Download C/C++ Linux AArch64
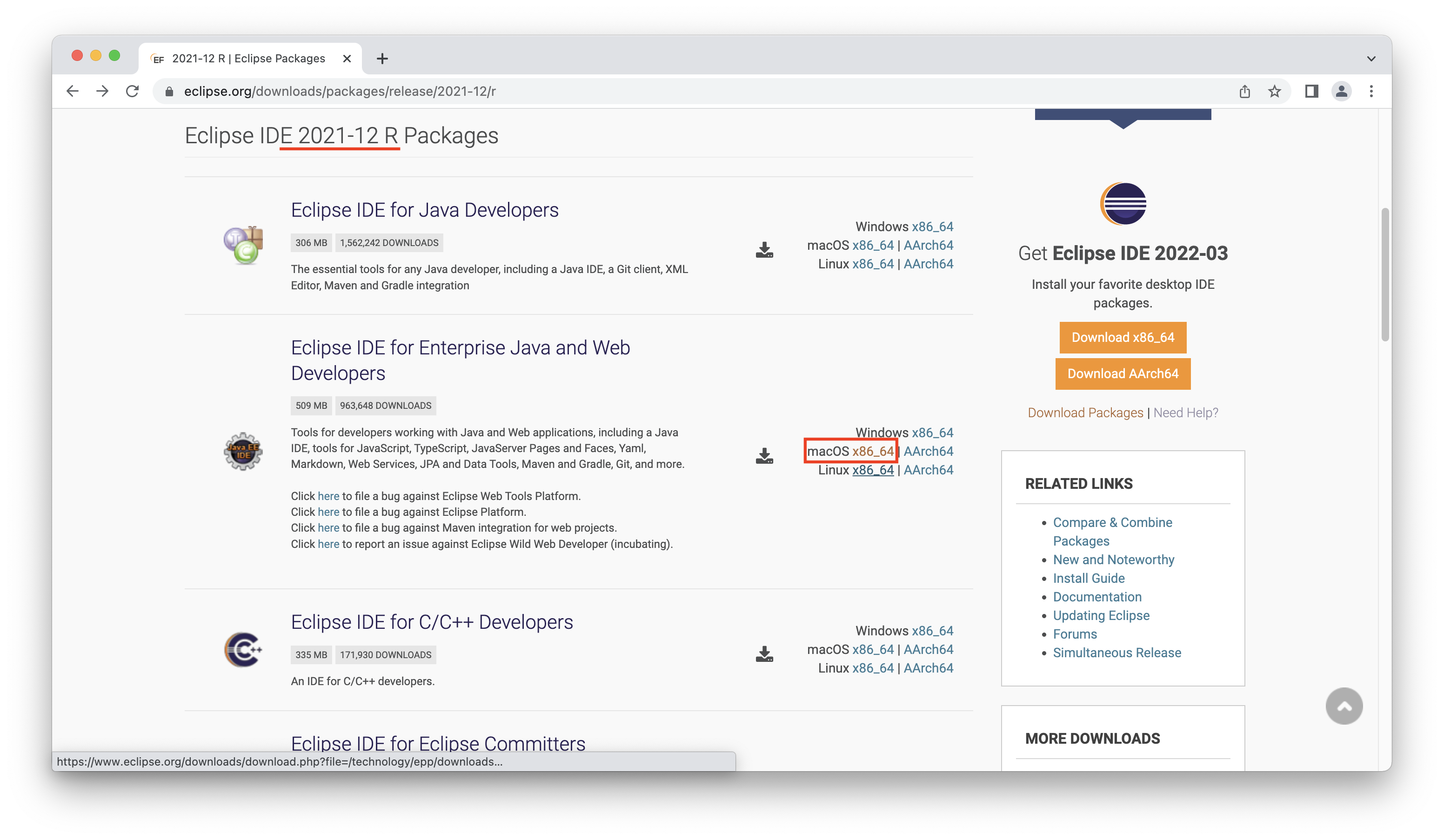 [x=928, y=667]
